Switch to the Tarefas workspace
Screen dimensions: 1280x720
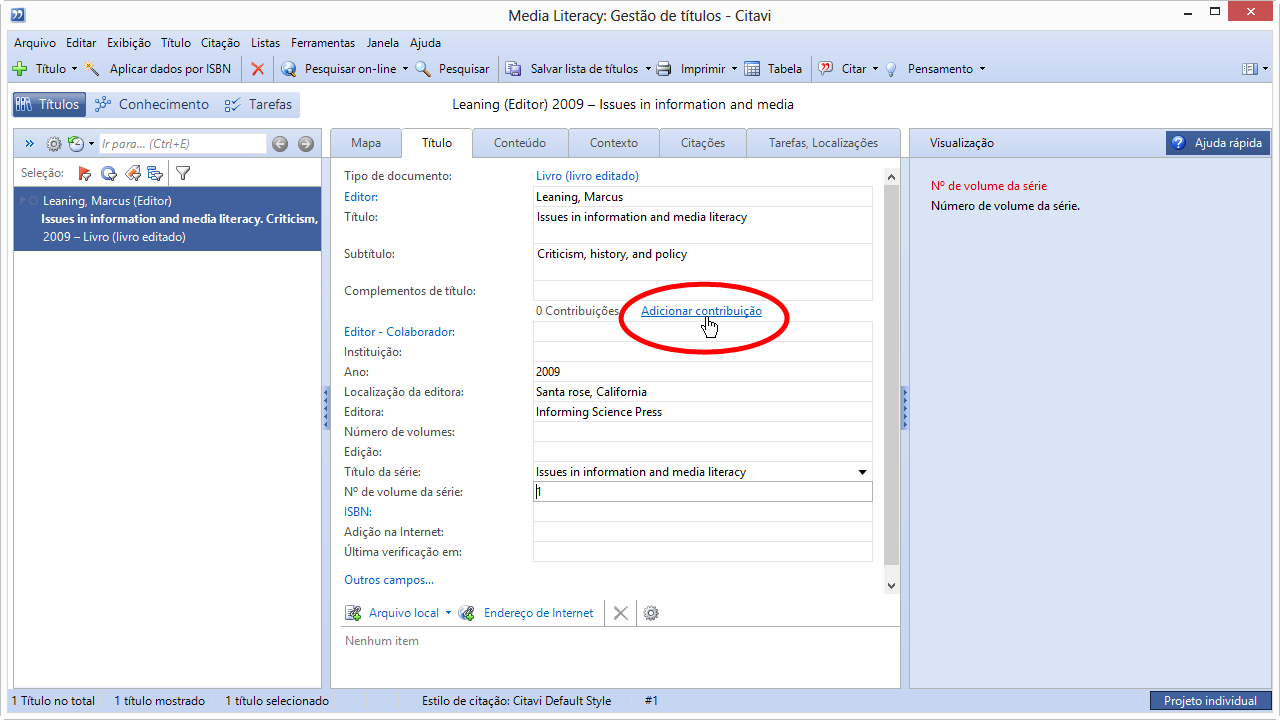pyautogui.click(x=258, y=104)
